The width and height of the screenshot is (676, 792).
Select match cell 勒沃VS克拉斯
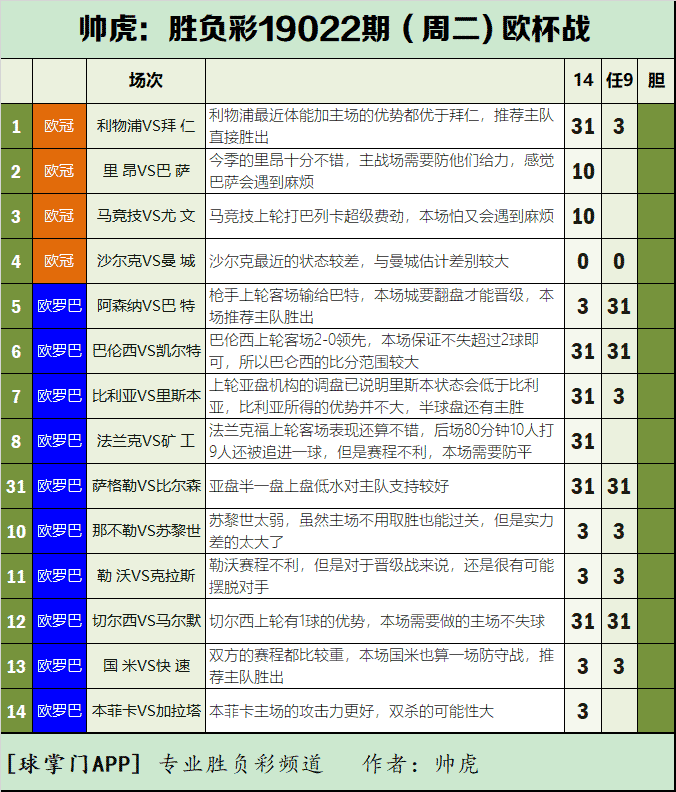click(146, 575)
